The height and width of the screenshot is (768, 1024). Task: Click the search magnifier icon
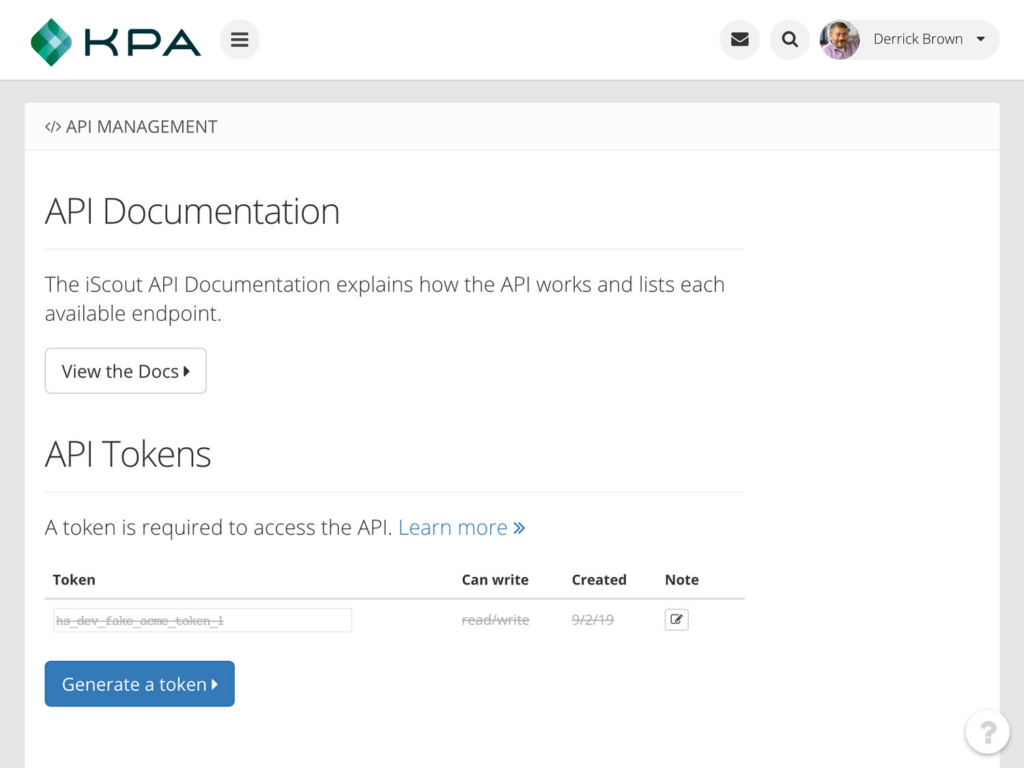789,39
